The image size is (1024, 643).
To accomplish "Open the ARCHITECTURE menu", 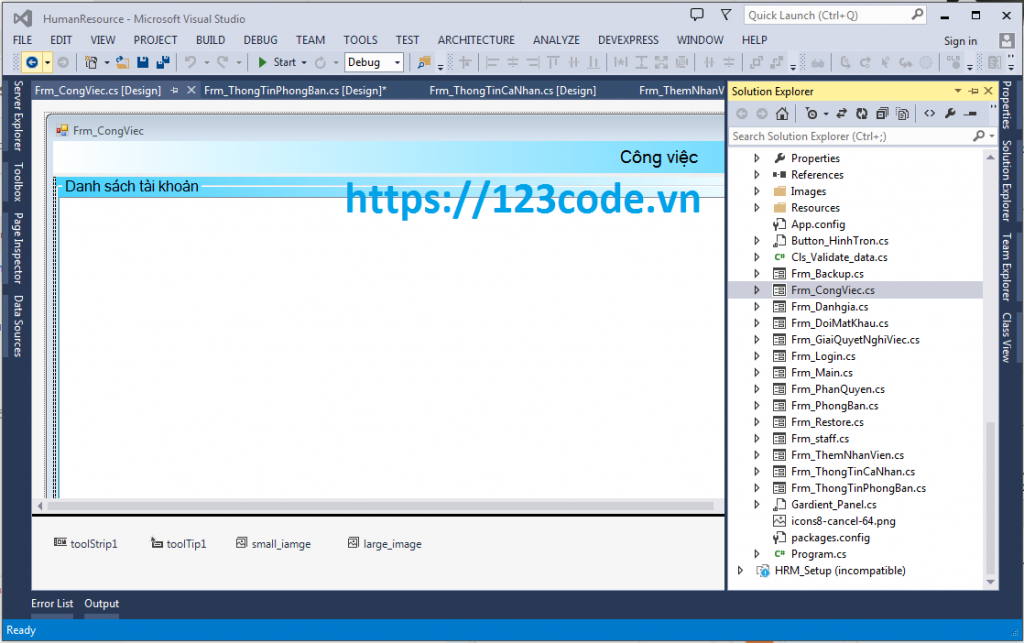I will [476, 40].
